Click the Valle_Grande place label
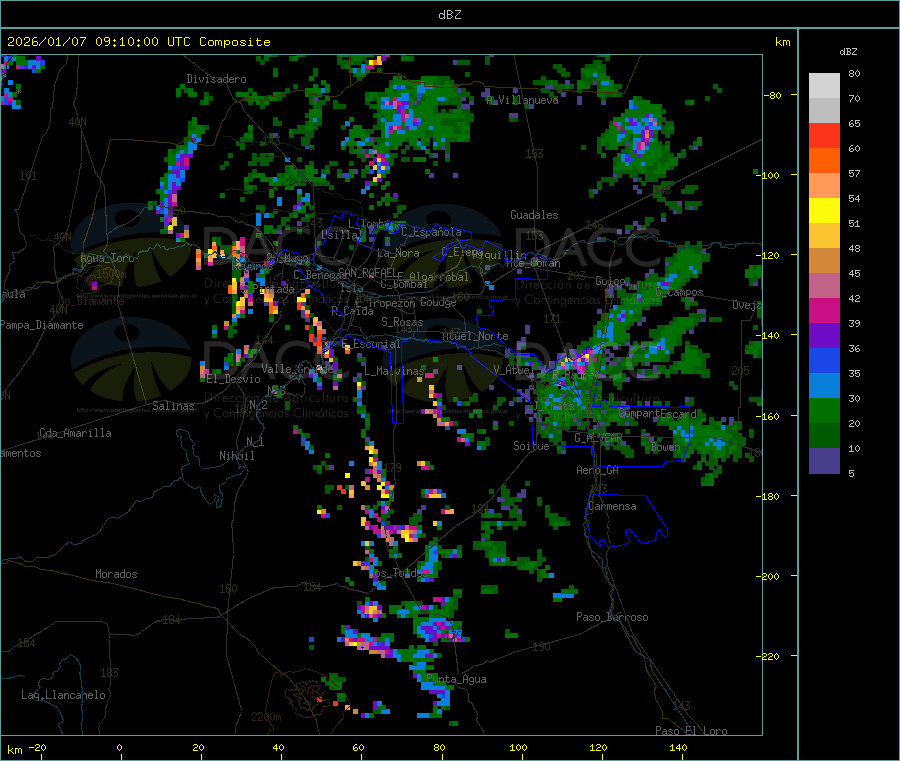Screen dimensions: 900x761 click(297, 368)
